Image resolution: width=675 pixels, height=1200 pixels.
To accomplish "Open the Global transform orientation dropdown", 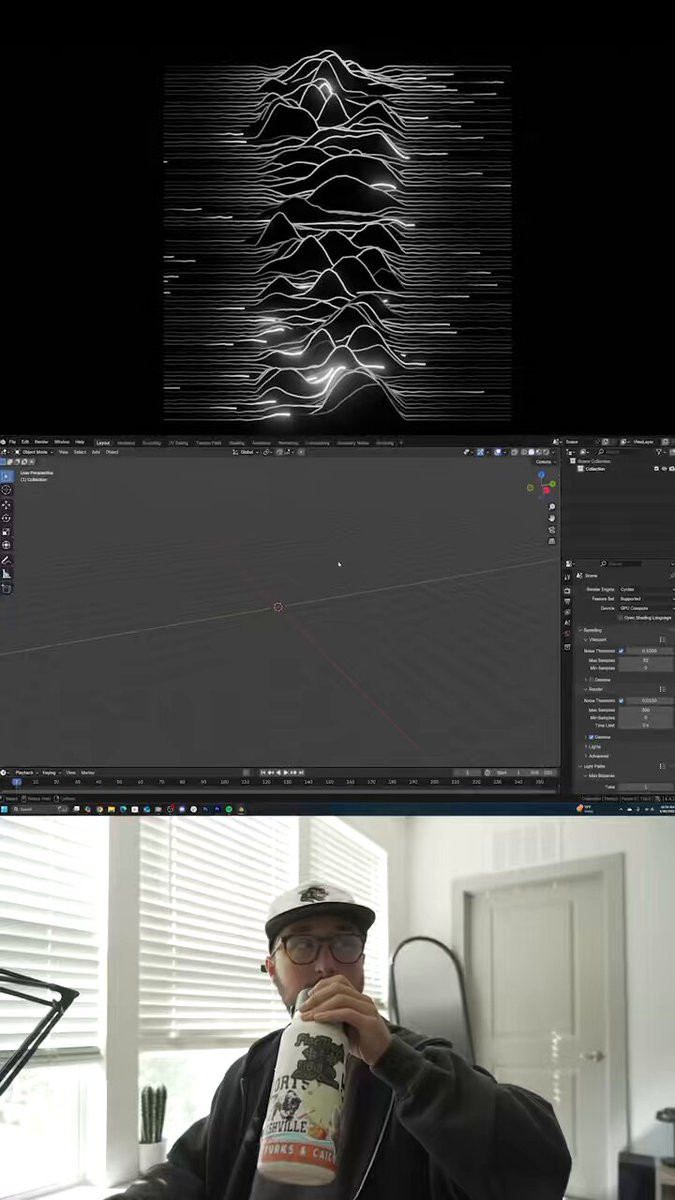I will [x=247, y=452].
